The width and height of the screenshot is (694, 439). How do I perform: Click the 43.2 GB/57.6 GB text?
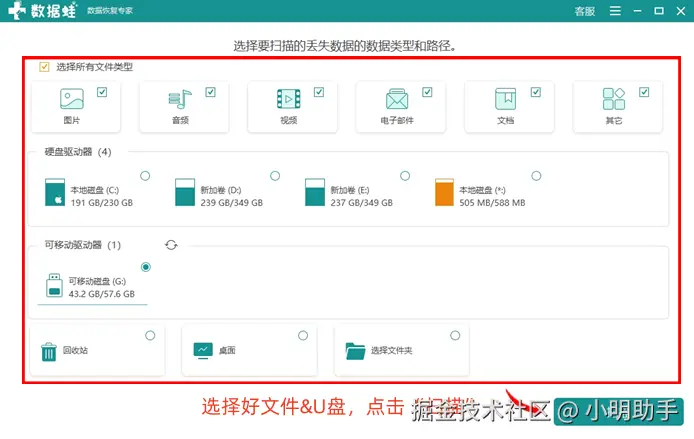pyautogui.click(x=102, y=294)
